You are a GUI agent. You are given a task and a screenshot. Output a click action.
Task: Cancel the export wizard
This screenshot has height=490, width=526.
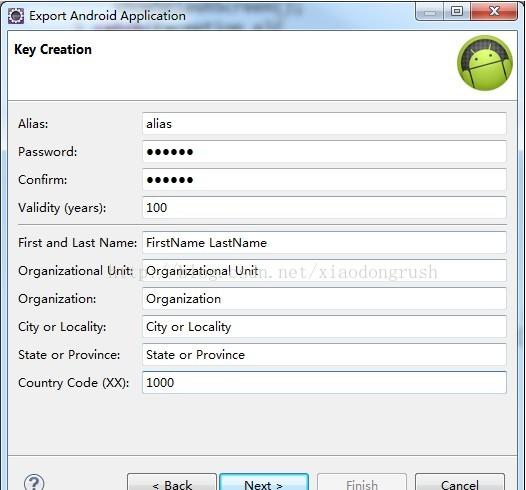coord(460,482)
